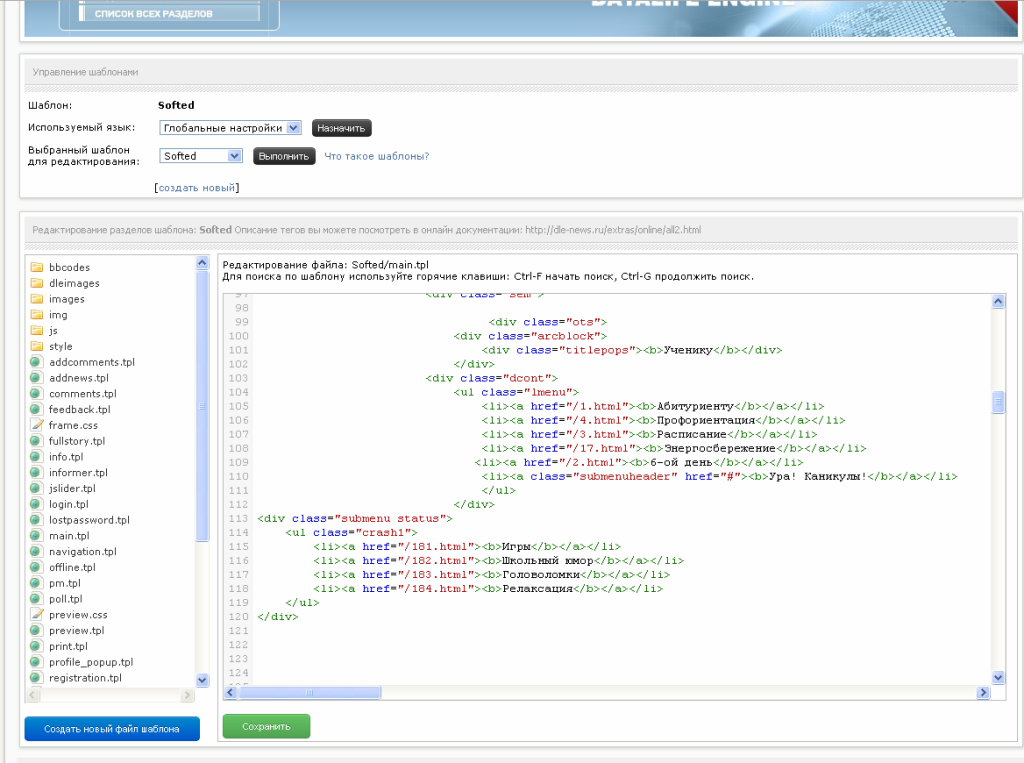The height and width of the screenshot is (763, 1024).
Task: Select the preview.css file icon
Action: (36, 615)
